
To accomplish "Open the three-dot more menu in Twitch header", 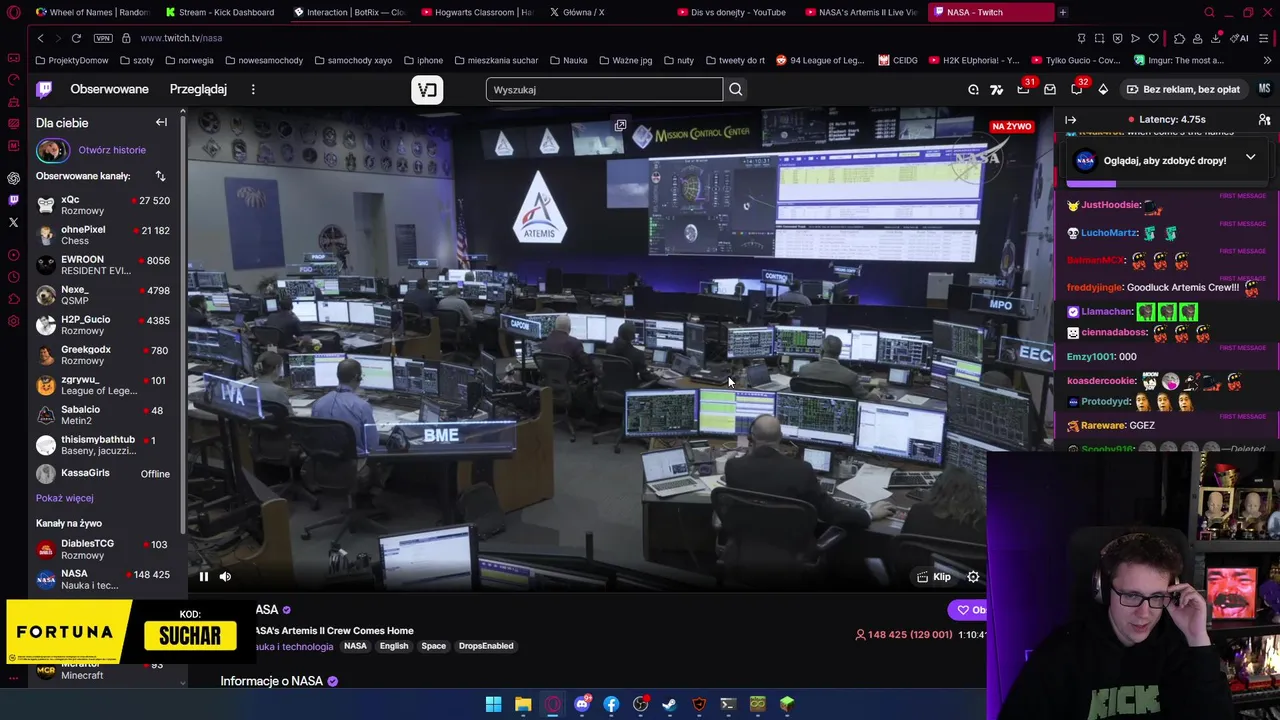I will [253, 89].
